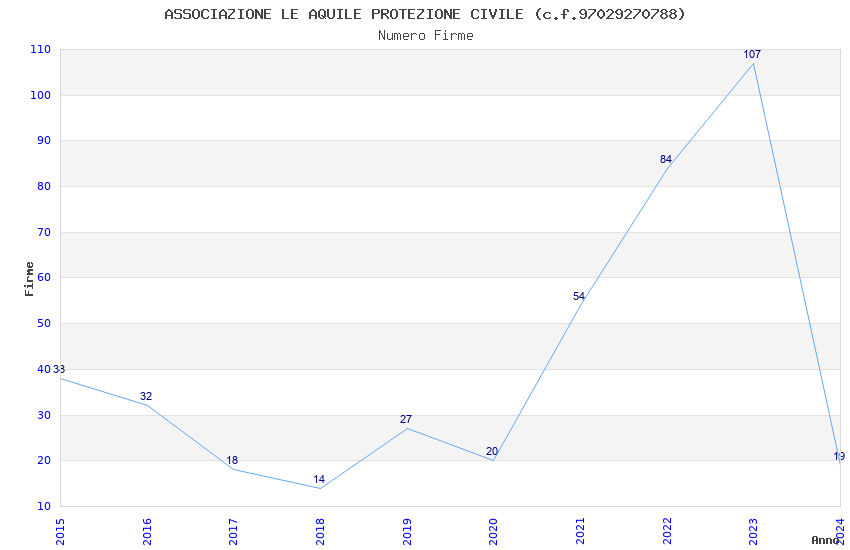Image resolution: width=850 pixels, height=550 pixels.
Task: Select the data label 27 for 2019
Action: pos(405,419)
